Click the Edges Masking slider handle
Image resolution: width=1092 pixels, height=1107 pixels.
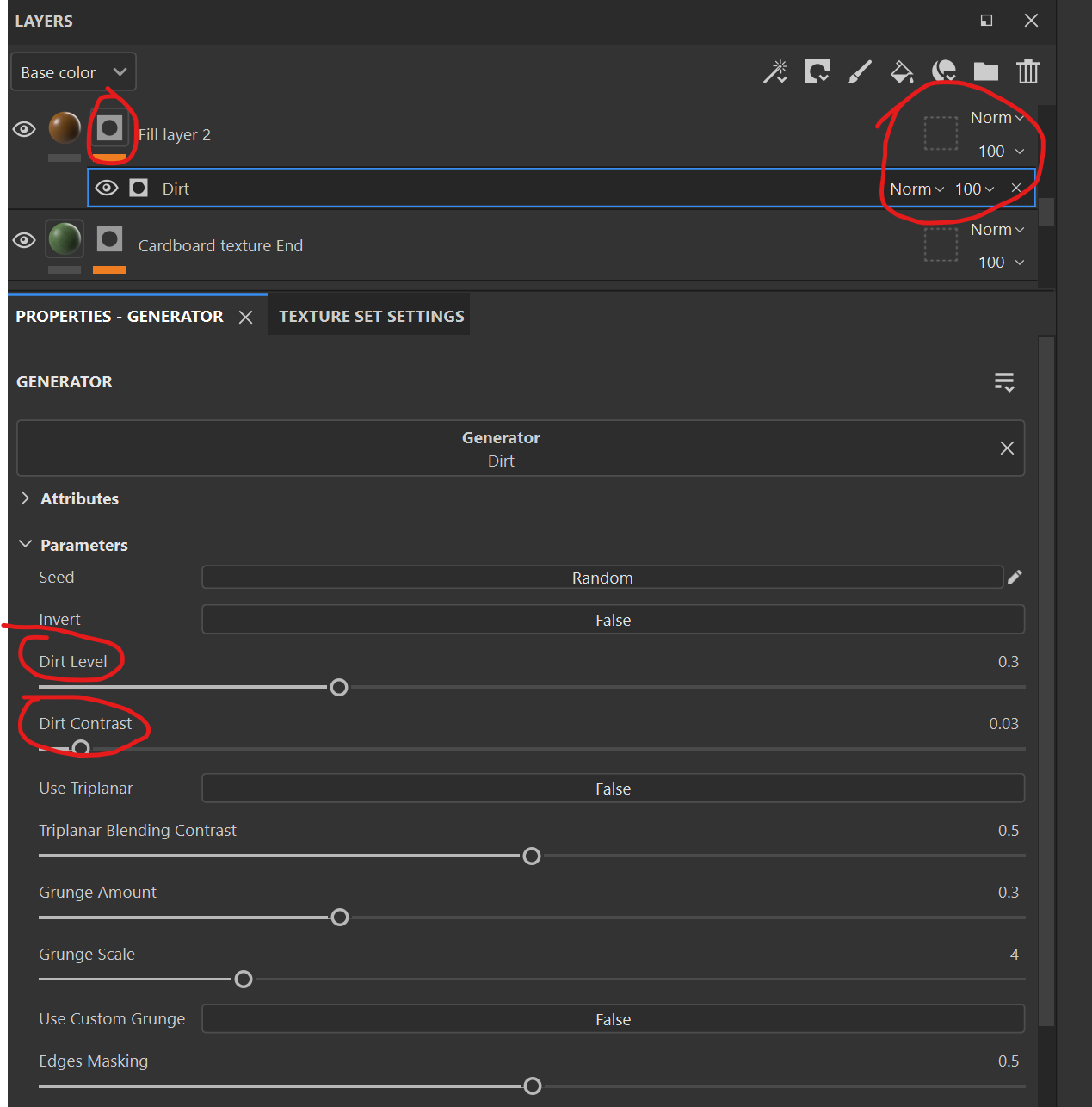[x=533, y=1085]
